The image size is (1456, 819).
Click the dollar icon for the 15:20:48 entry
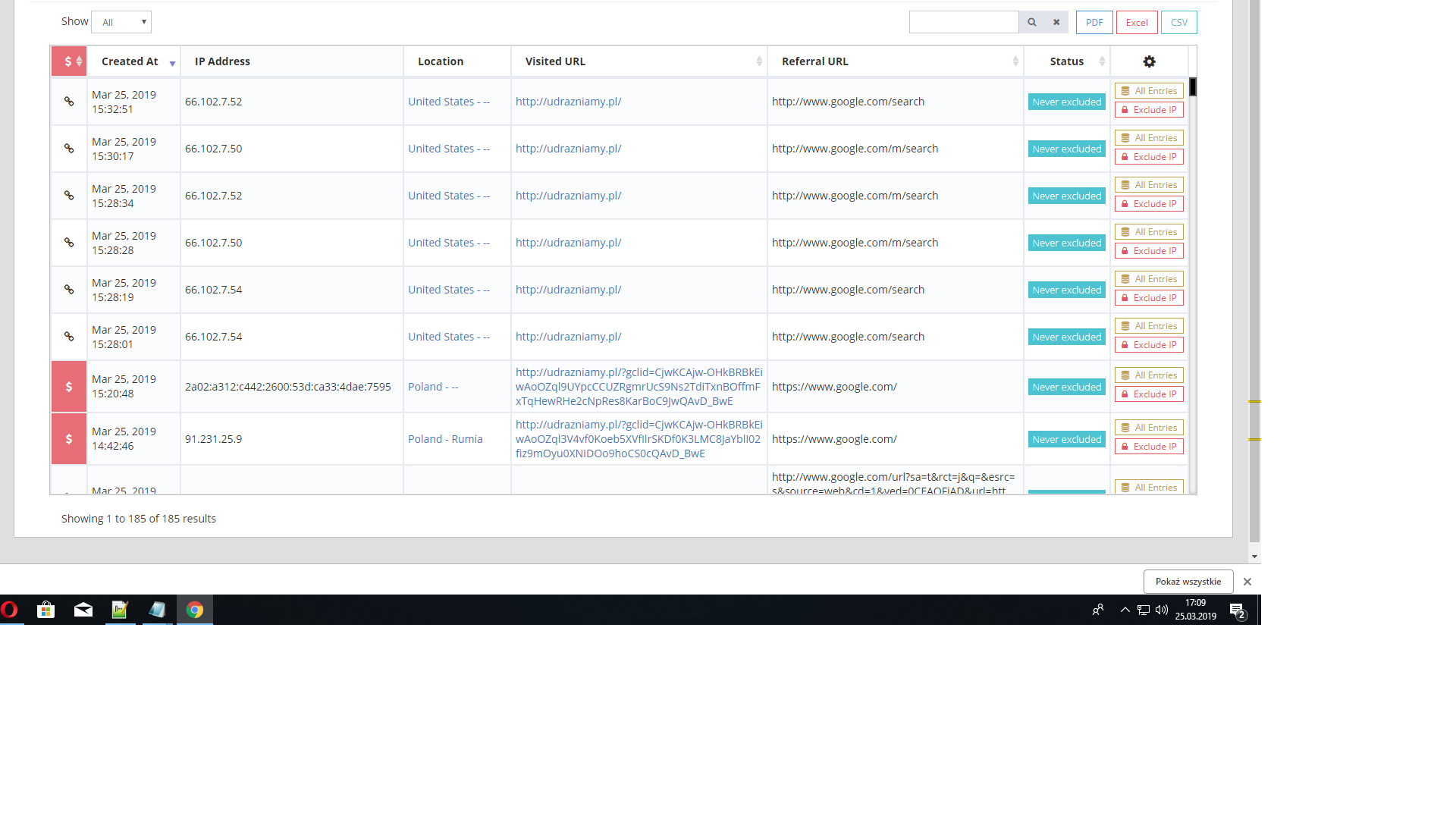(69, 387)
